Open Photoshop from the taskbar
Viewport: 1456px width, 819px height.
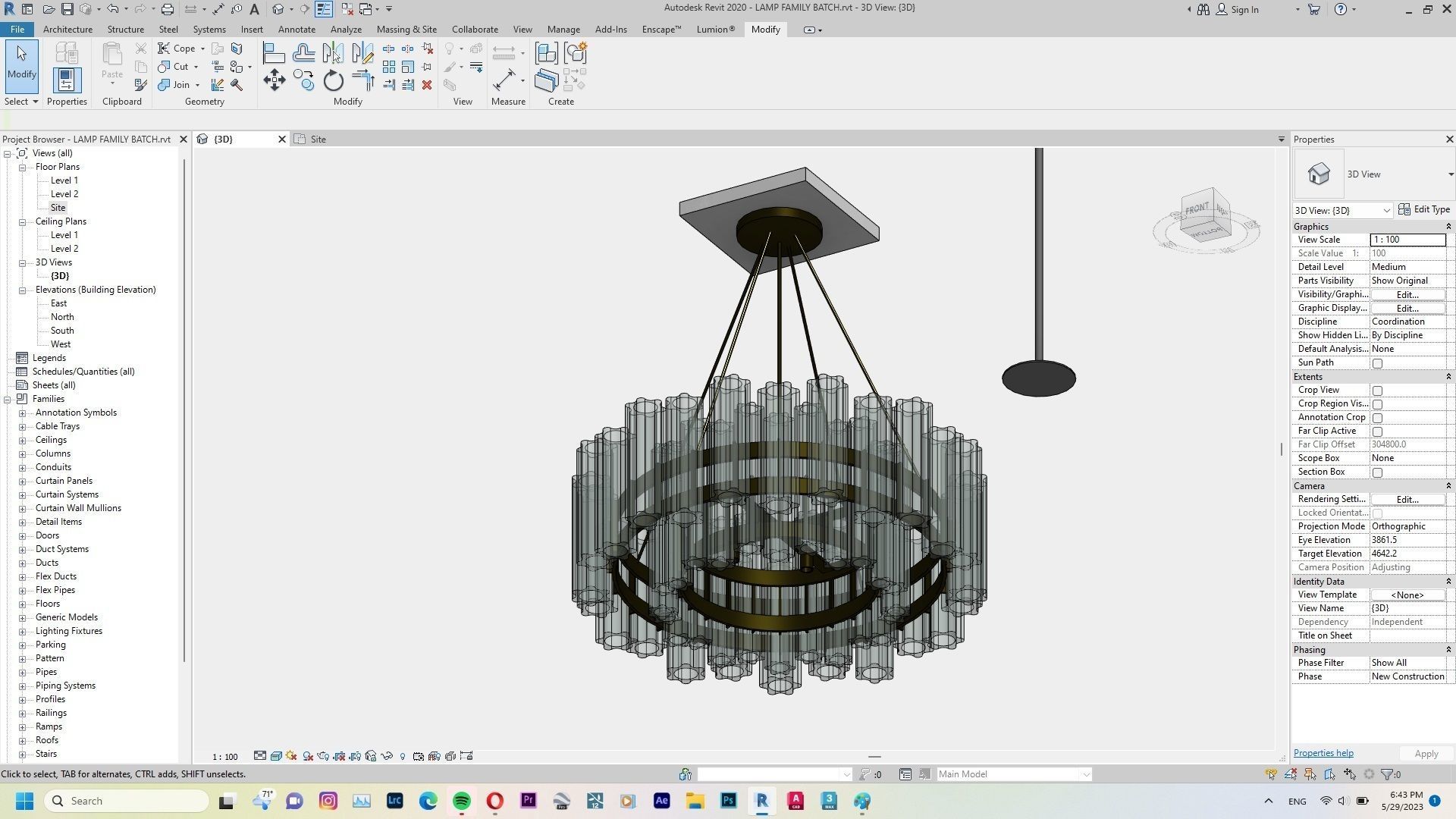(x=728, y=801)
